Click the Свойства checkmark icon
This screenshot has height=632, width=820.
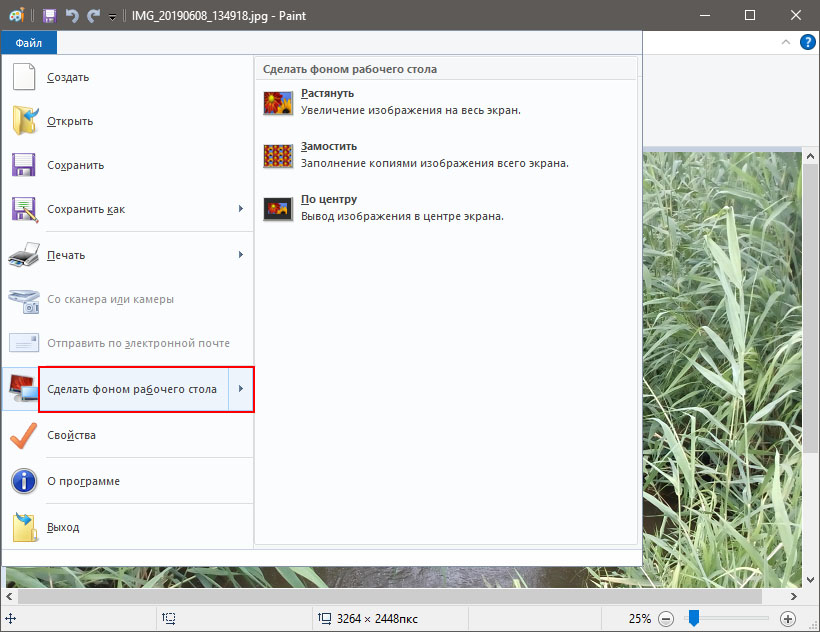24,435
